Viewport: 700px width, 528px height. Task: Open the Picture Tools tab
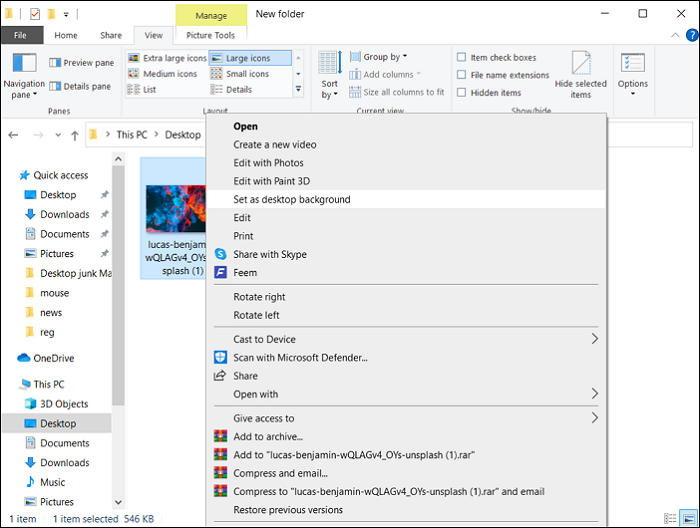tap(211, 35)
